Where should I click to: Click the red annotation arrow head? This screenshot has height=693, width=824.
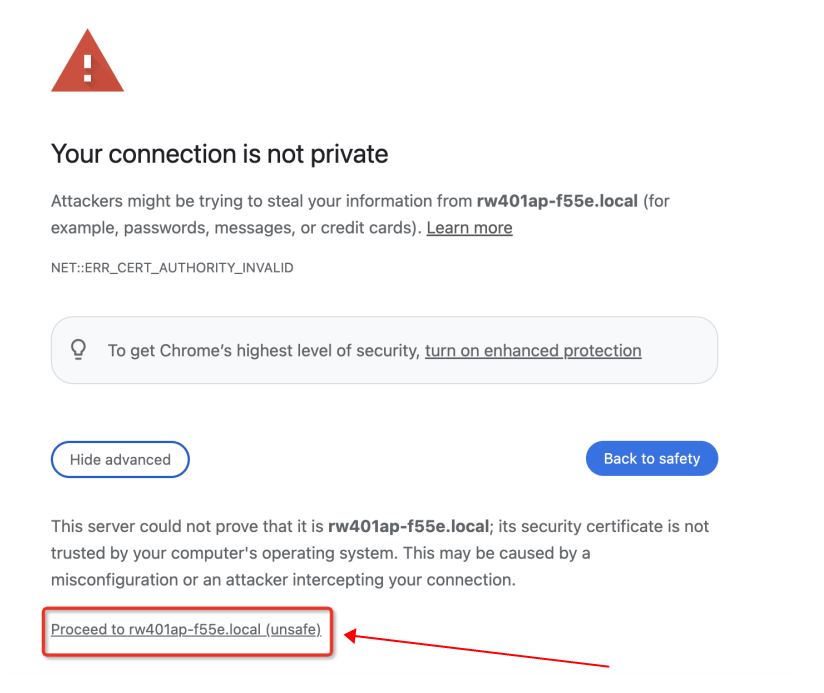[351, 635]
